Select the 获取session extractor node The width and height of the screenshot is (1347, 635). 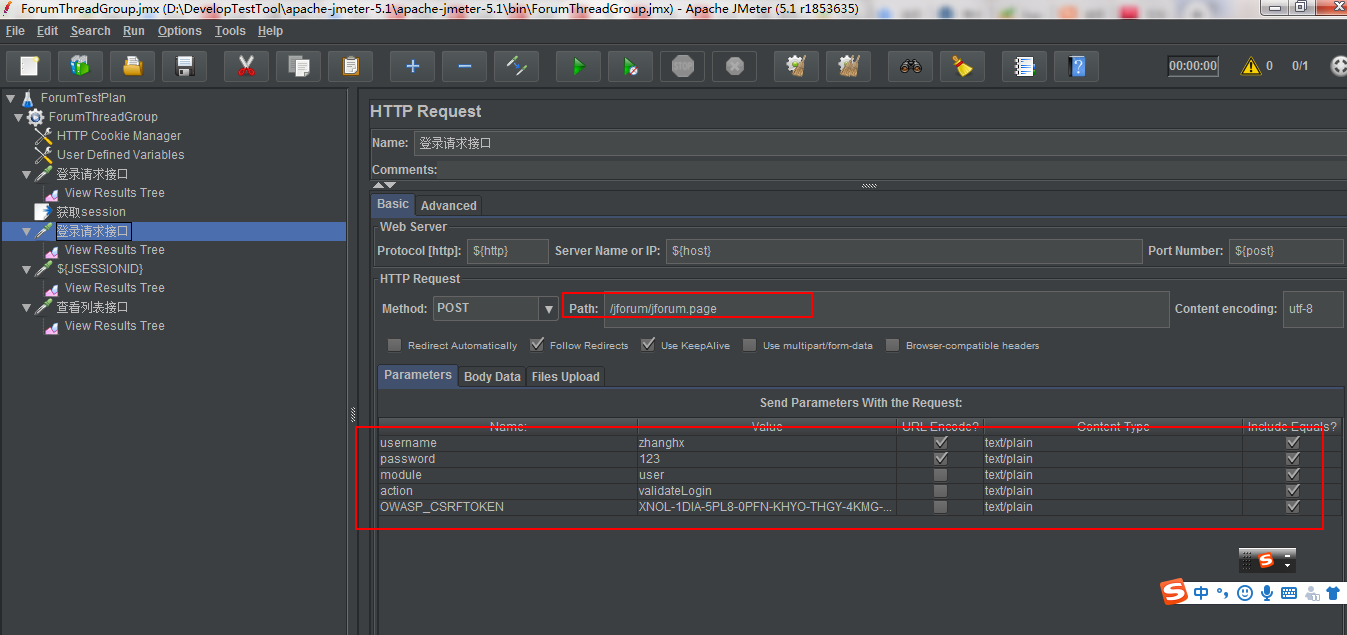tap(91, 212)
